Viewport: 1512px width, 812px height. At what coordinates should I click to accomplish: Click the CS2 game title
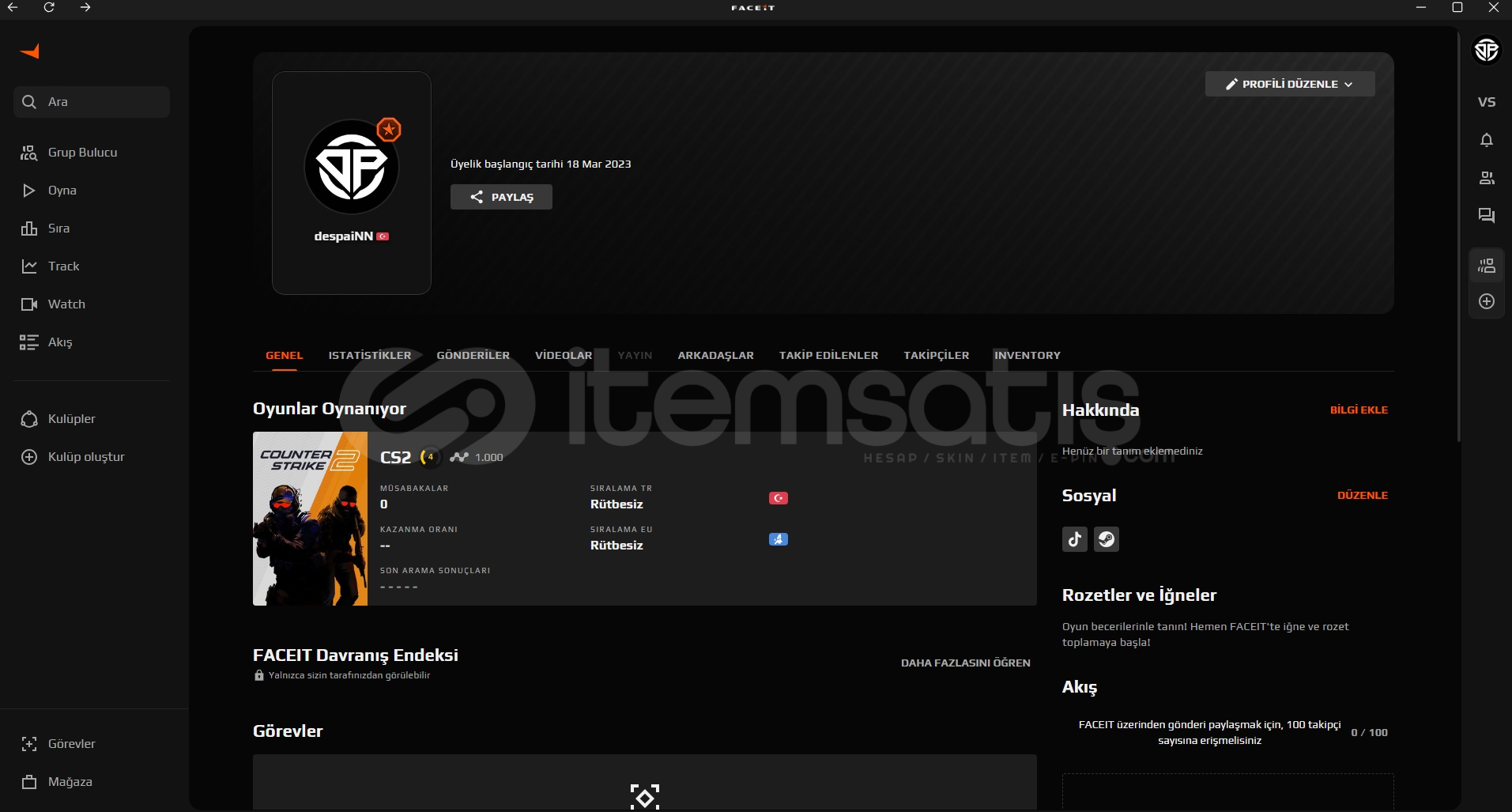396,458
